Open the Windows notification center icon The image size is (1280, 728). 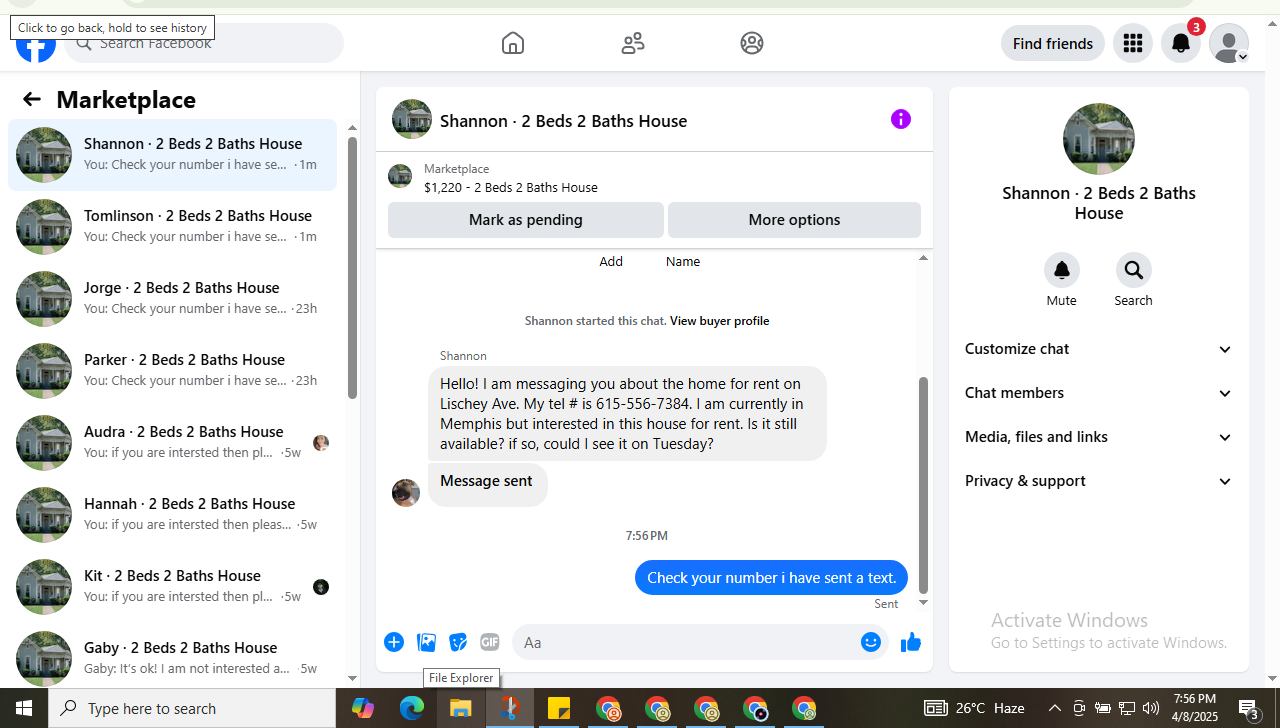pos(1250,708)
